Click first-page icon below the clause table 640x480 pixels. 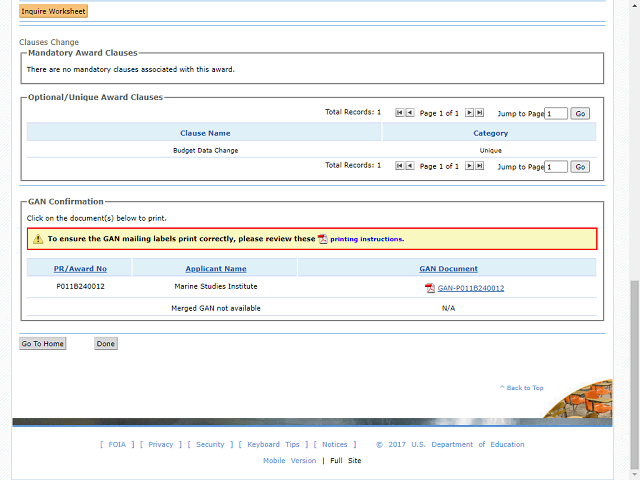coord(400,166)
